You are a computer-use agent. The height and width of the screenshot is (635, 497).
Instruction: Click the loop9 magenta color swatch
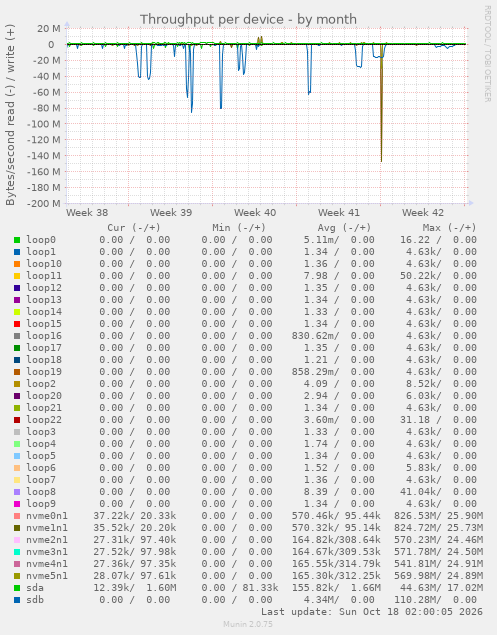(x=17, y=504)
